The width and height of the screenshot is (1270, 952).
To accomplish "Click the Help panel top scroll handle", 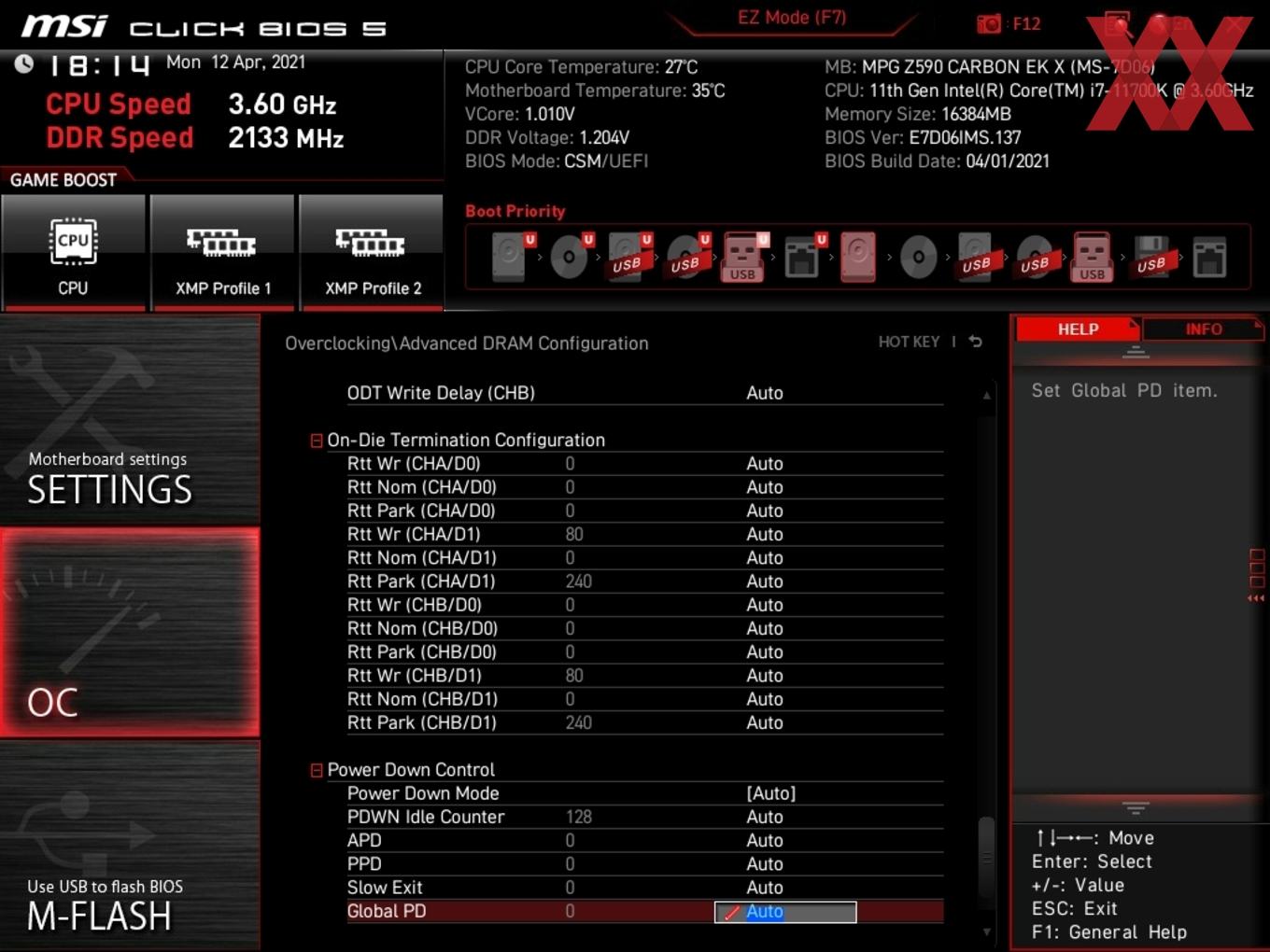I will click(1136, 352).
